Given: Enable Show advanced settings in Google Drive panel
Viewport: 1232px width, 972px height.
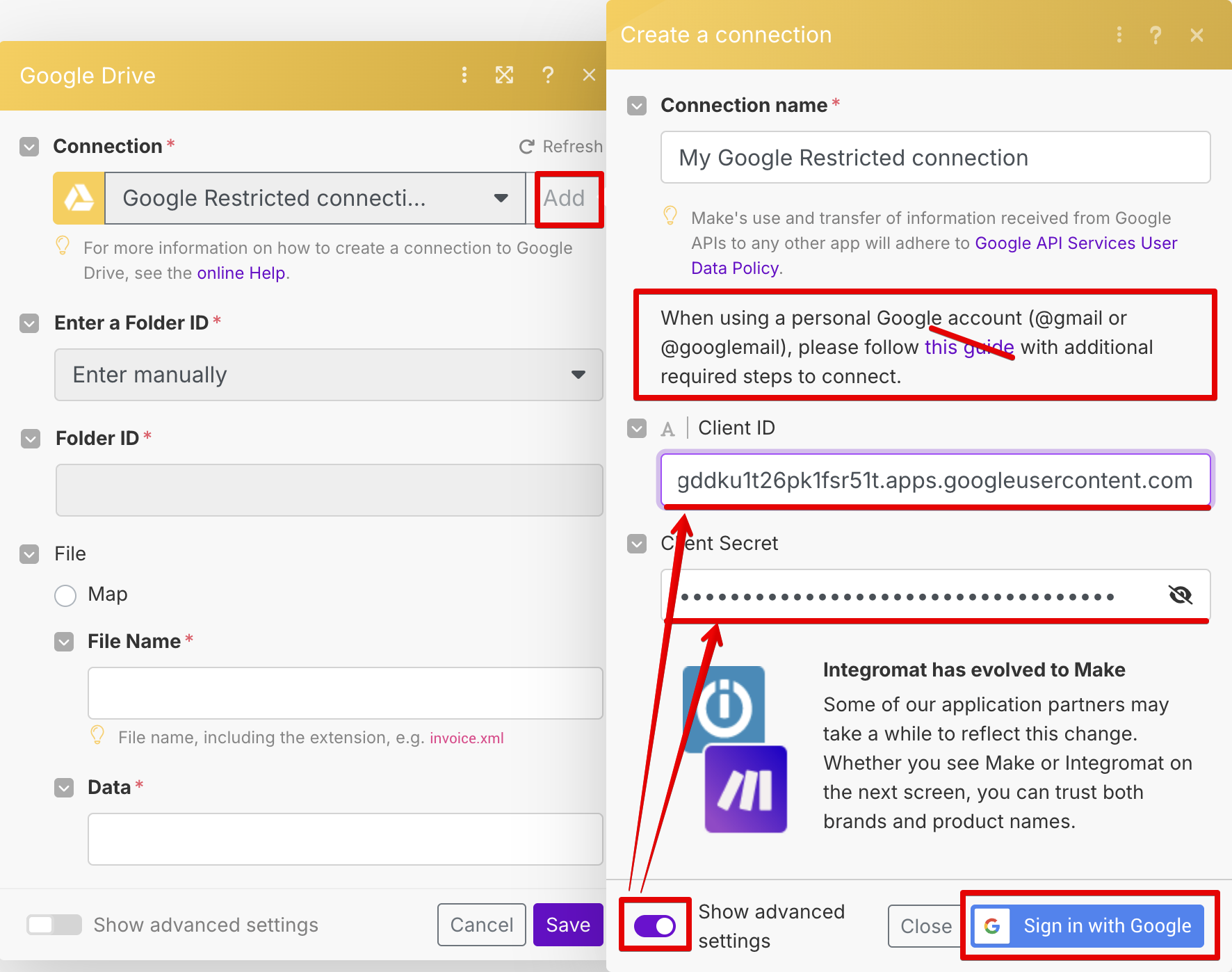Looking at the screenshot, I should [54, 925].
